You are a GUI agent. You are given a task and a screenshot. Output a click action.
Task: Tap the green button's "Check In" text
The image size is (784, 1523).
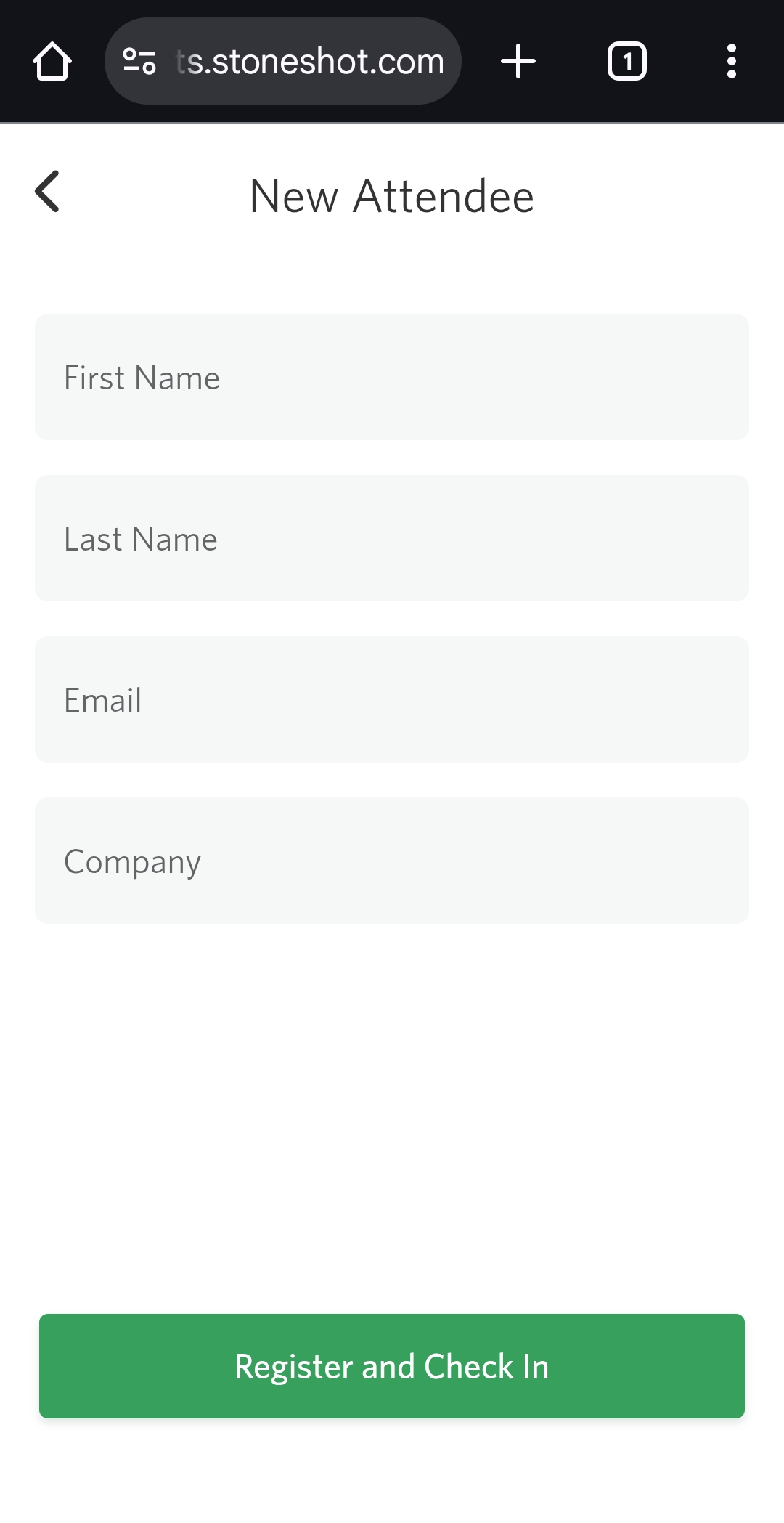(x=486, y=1366)
